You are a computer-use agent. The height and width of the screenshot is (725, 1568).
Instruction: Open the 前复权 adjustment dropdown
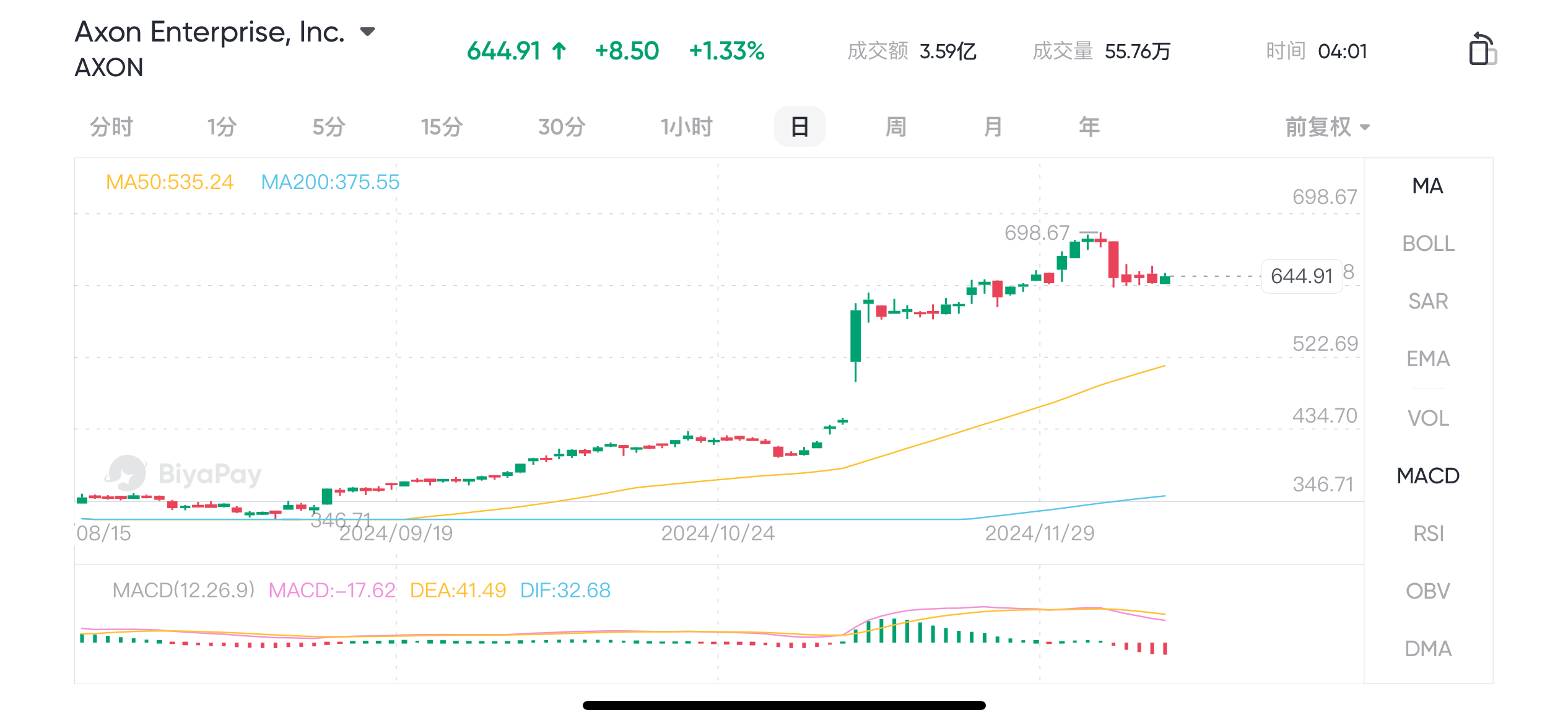point(1328,127)
